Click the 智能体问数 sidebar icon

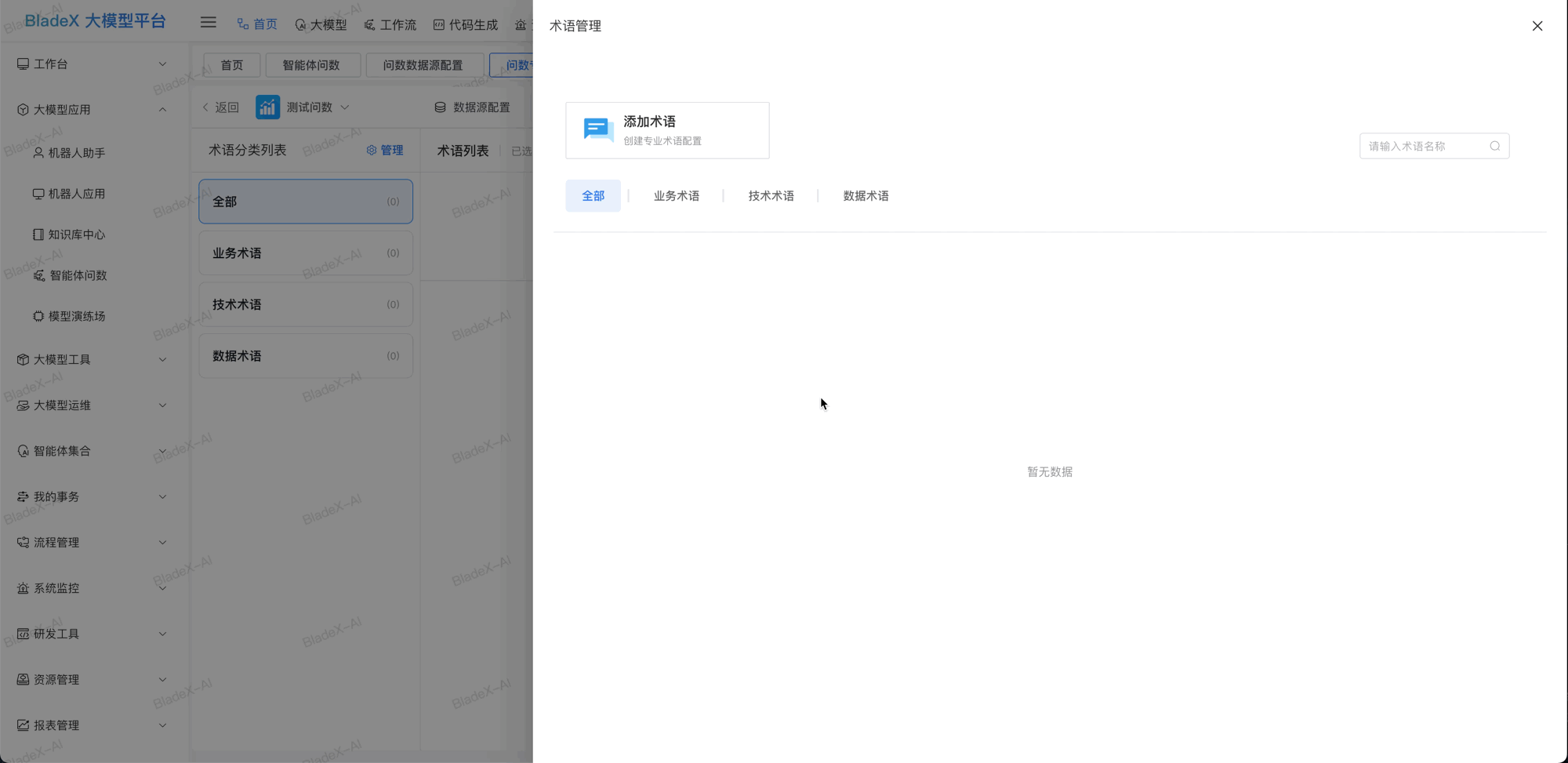pos(38,275)
